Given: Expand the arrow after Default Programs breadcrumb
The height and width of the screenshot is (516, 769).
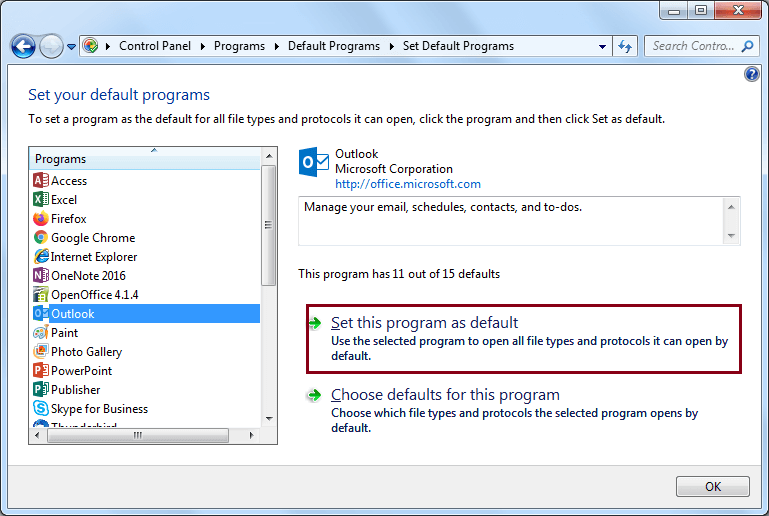Looking at the screenshot, I should click(x=391, y=46).
